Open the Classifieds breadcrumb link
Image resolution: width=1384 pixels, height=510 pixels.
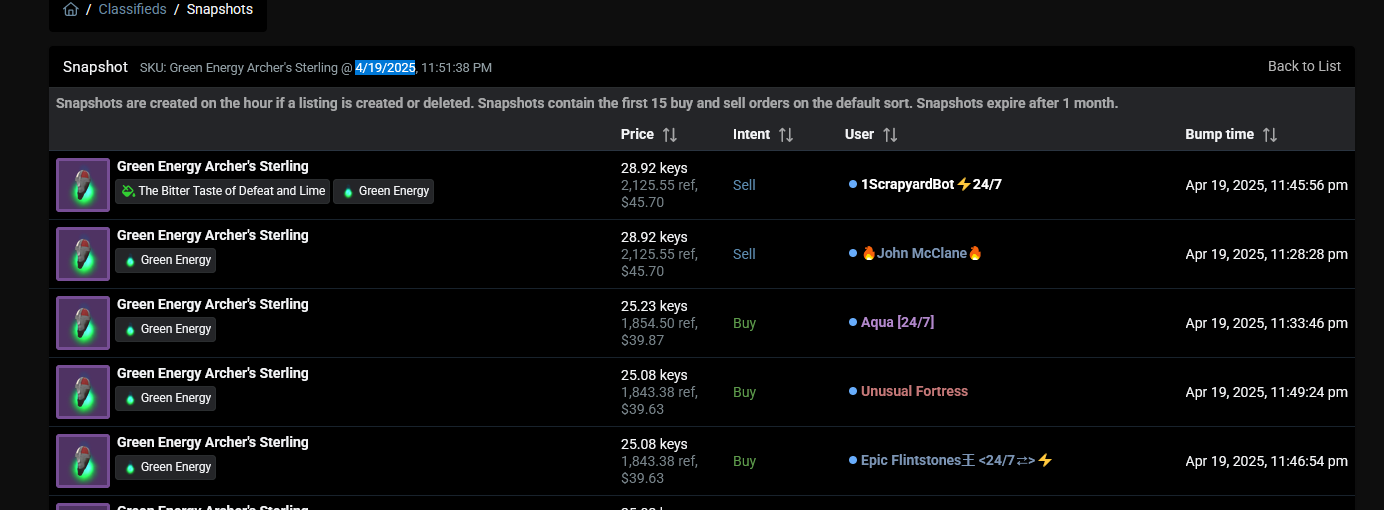click(131, 10)
